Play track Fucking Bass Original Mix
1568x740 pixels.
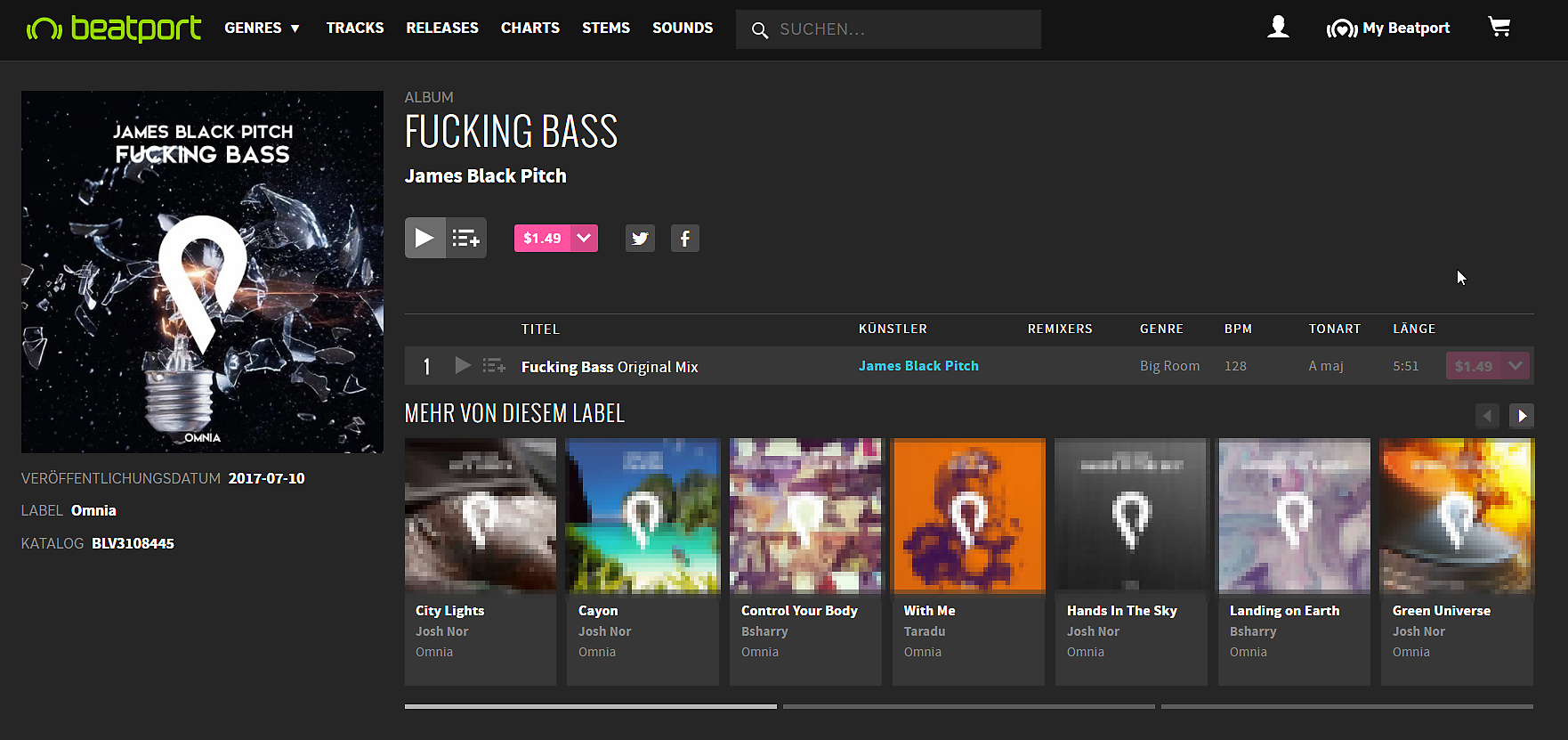click(463, 365)
